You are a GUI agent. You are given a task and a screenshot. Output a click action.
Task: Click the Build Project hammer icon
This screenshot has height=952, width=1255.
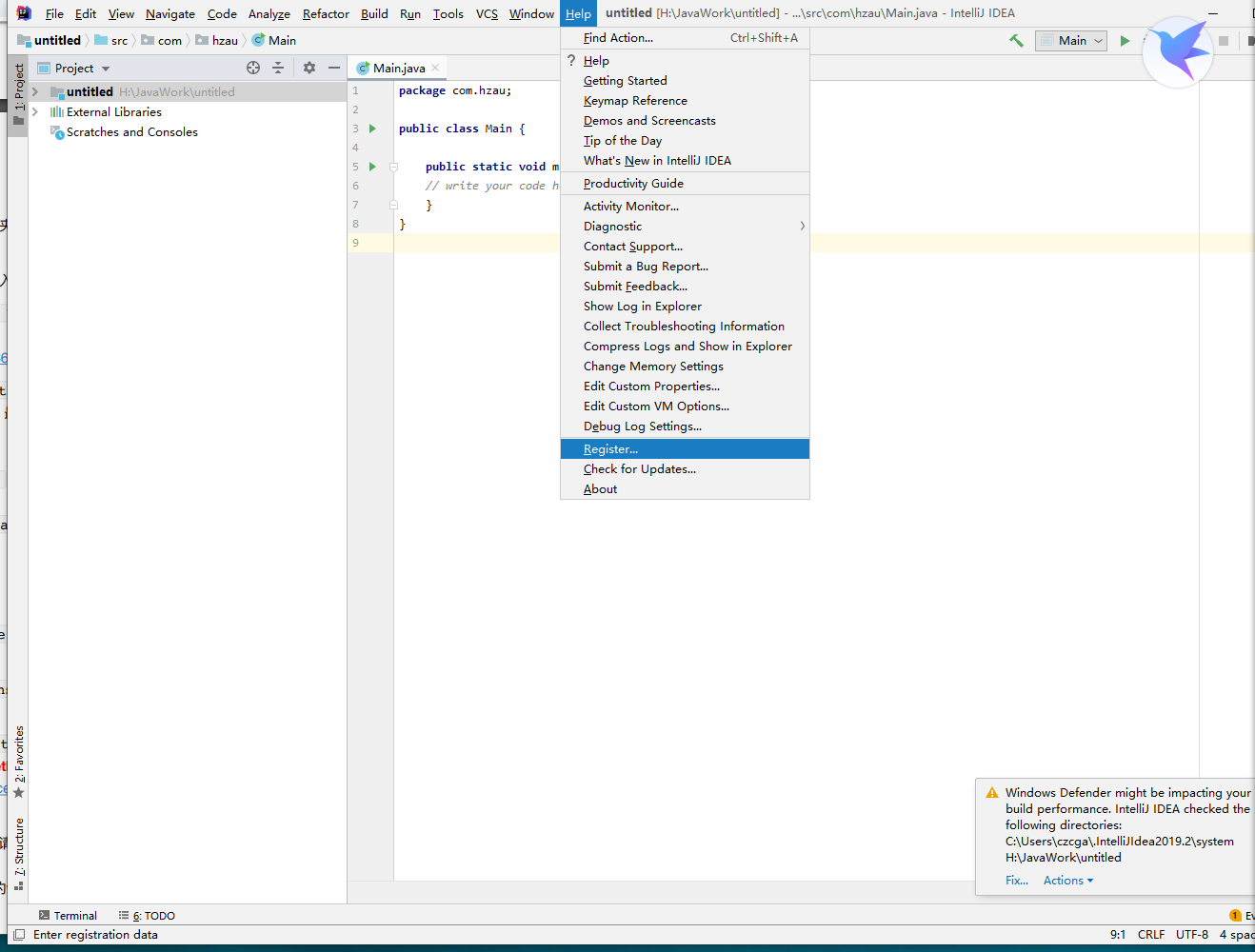[1016, 41]
